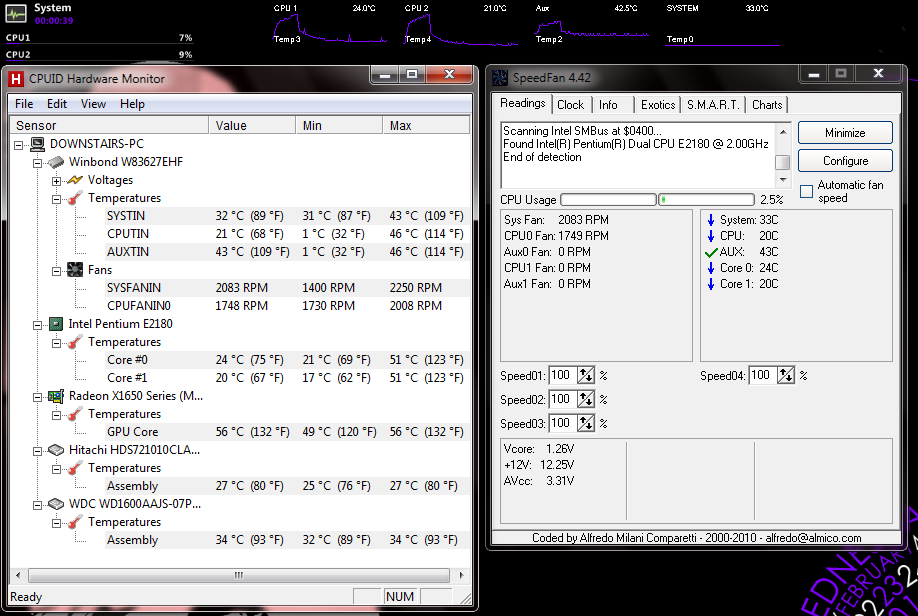Screen dimensions: 918x616
Task: Click the Value column header
Action: coord(252,126)
